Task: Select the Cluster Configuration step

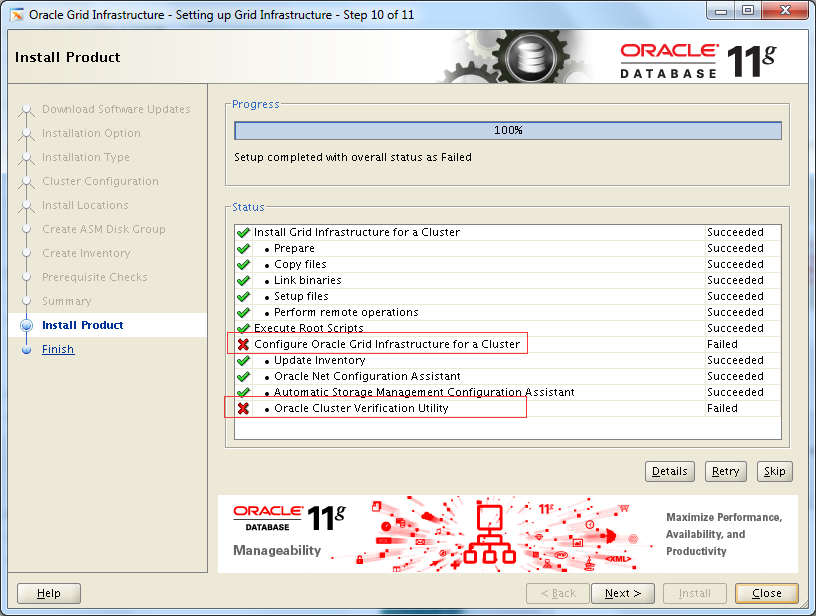Action: click(100, 181)
